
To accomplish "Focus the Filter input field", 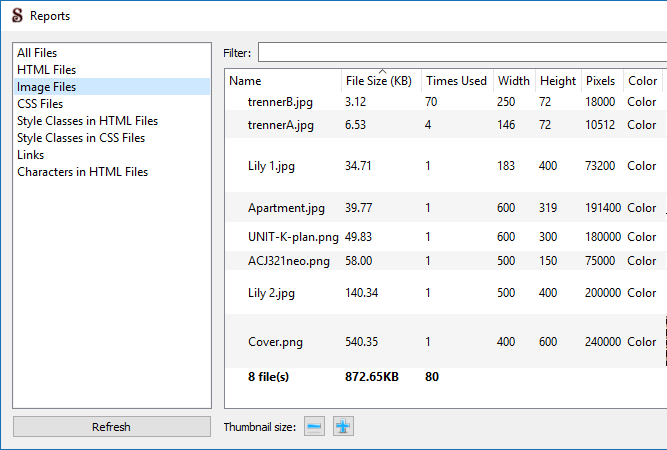I will click(462, 52).
